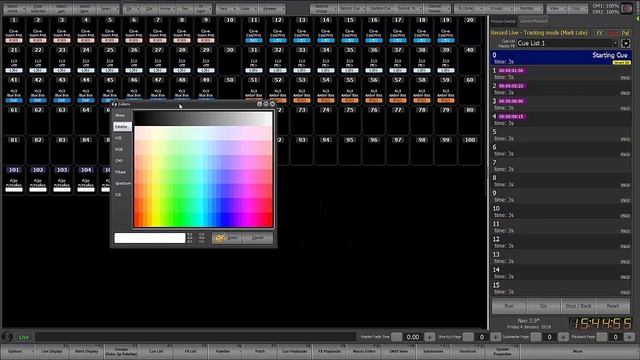The height and width of the screenshot is (360, 640).
Task: Select the RGB tab in Colors dialog
Action: [x=122, y=150]
